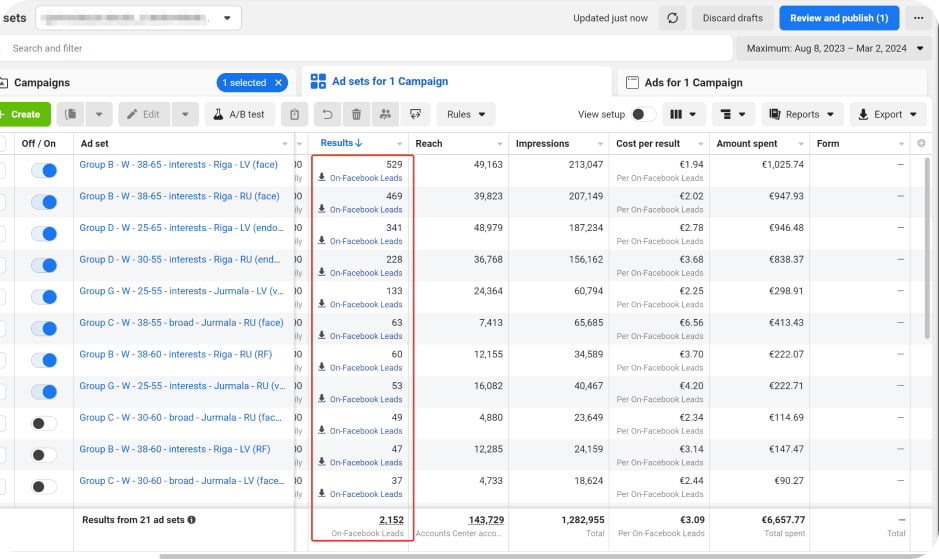Viewport: 939px width, 559px height.
Task: Click the Review and publish button
Action: [x=838, y=18]
